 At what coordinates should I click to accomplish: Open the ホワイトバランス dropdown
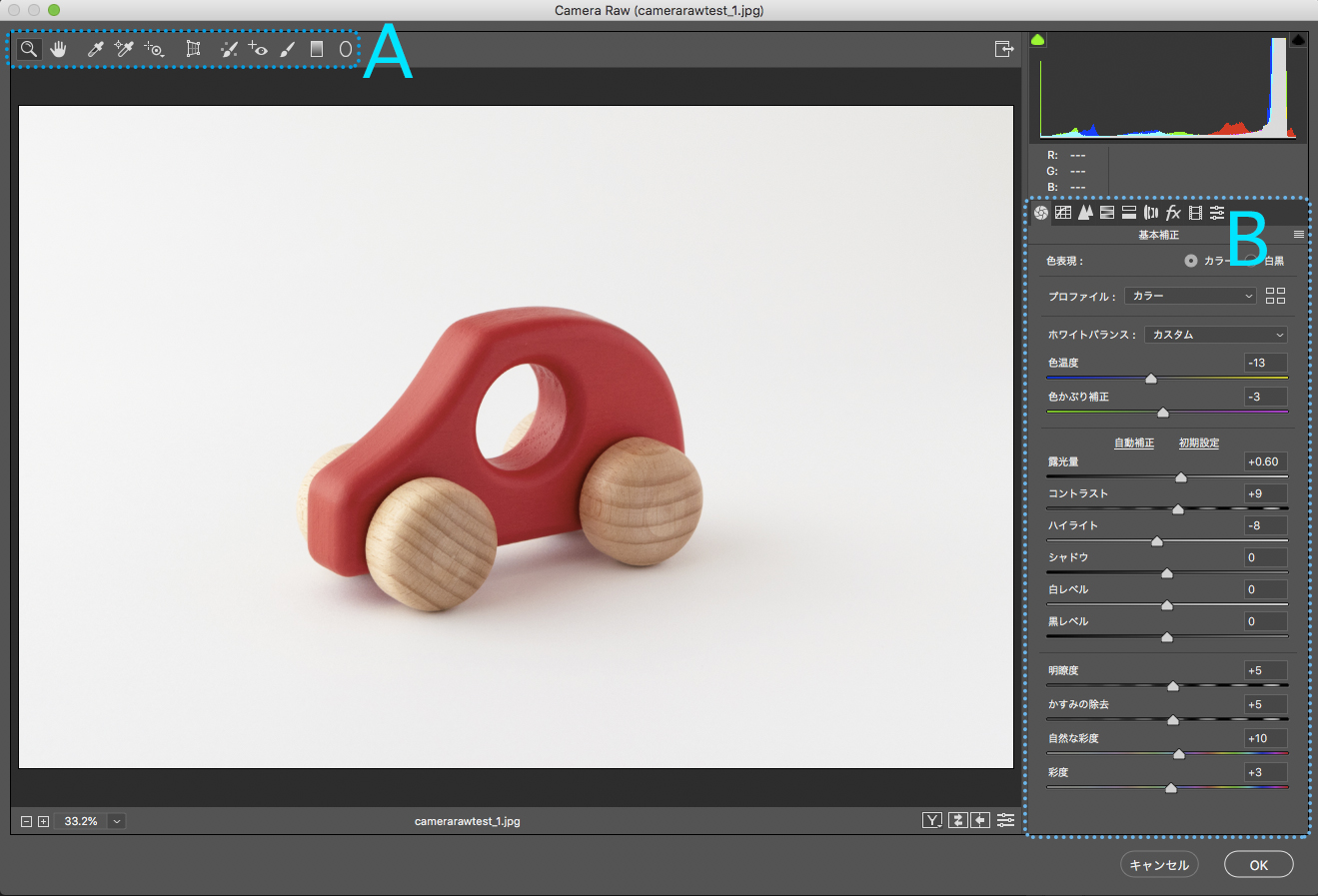(1215, 335)
